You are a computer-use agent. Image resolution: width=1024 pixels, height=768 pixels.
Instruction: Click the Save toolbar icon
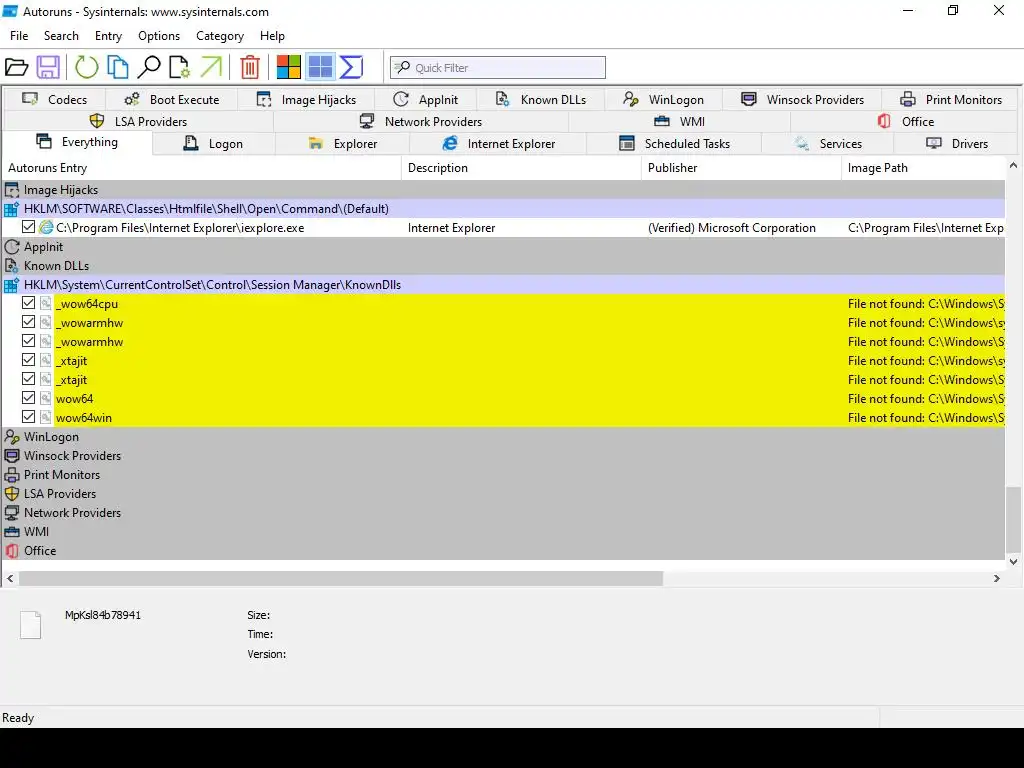48,67
